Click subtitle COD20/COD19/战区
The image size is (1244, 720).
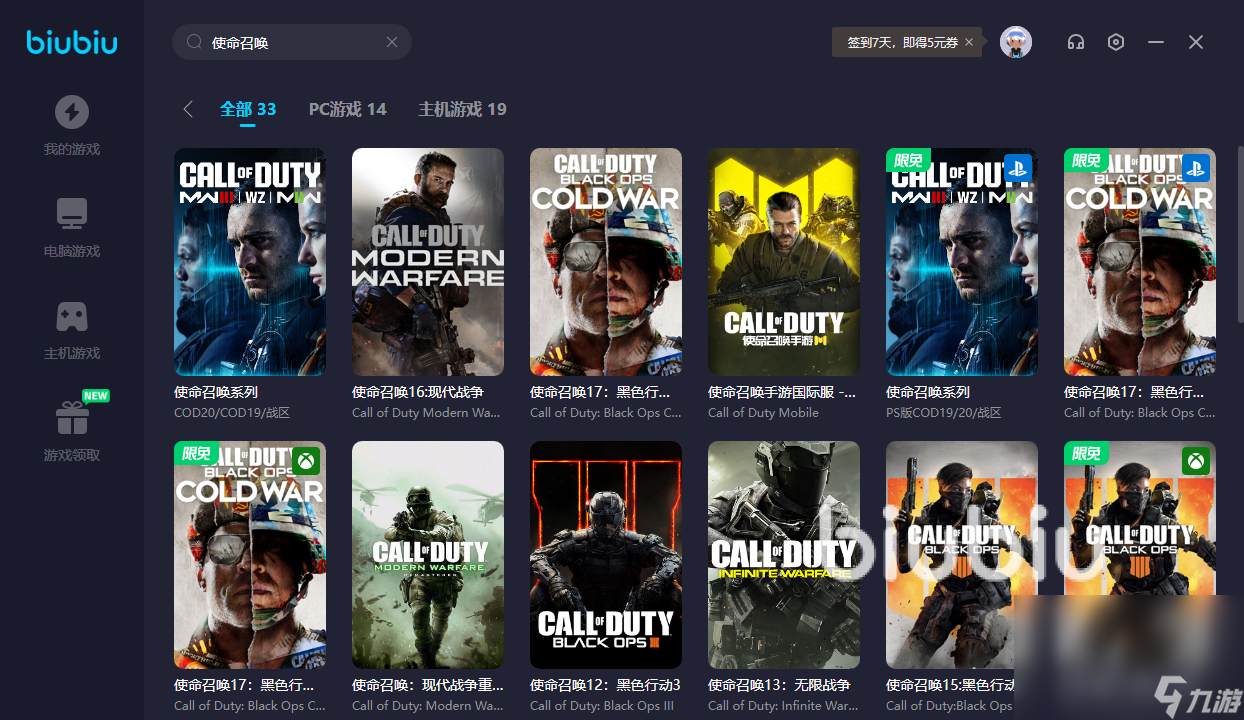coord(232,413)
